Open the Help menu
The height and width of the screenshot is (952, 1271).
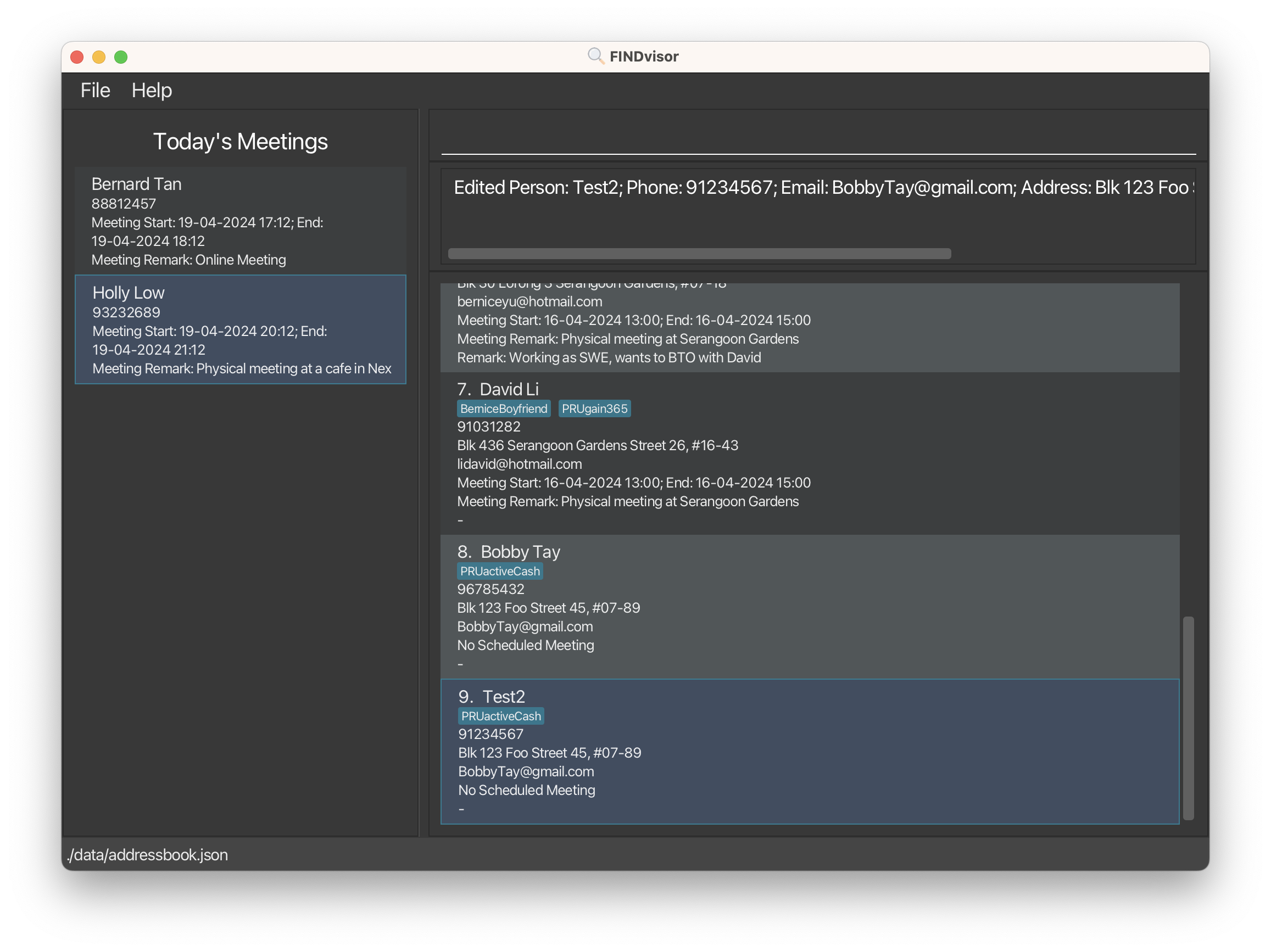tap(151, 90)
